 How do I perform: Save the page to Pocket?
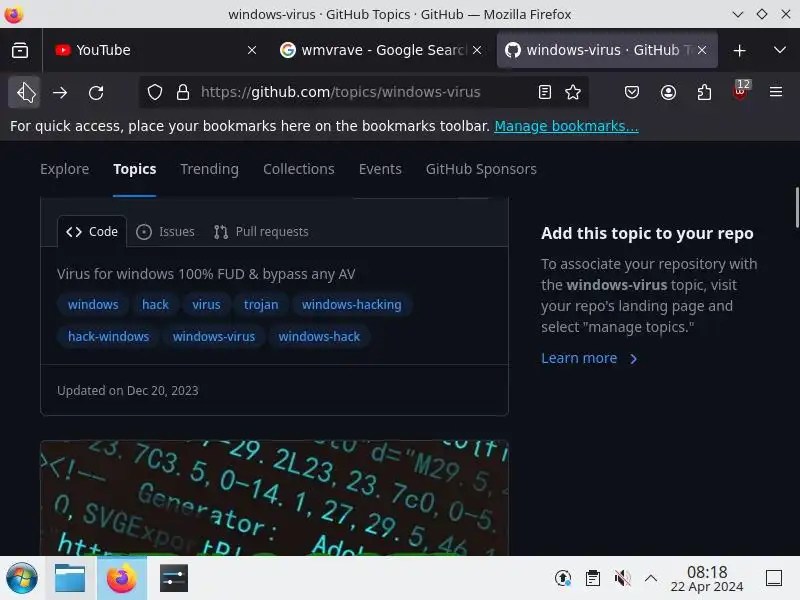tap(632, 92)
